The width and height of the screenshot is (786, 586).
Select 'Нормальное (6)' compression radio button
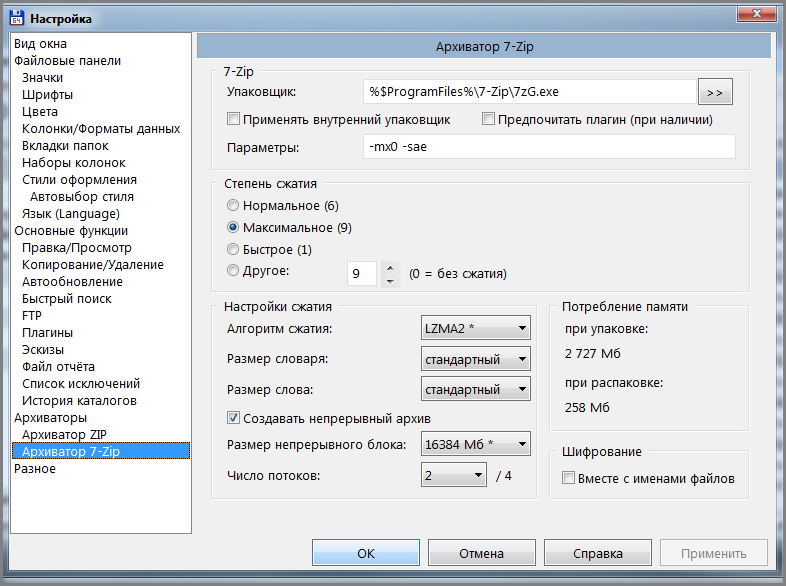click(234, 205)
